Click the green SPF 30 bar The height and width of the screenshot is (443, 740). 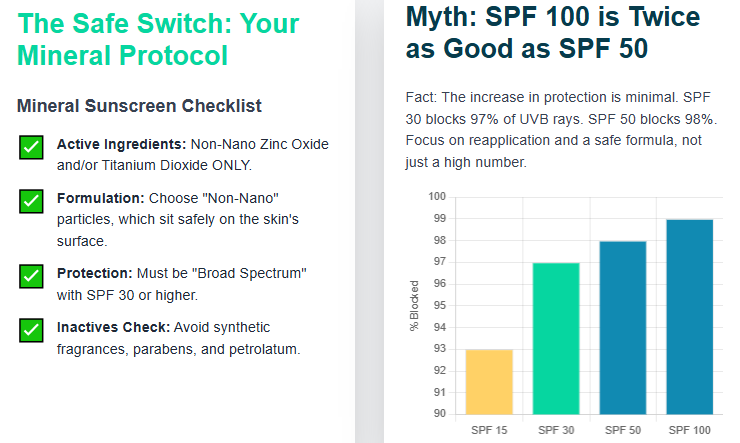pyautogui.click(x=556, y=338)
